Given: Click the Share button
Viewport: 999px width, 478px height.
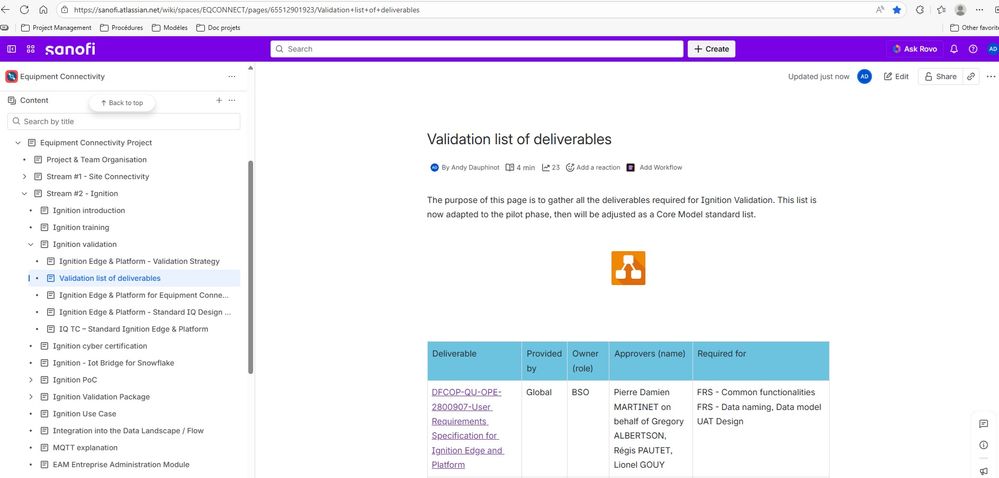Looking at the screenshot, I should pyautogui.click(x=940, y=76).
